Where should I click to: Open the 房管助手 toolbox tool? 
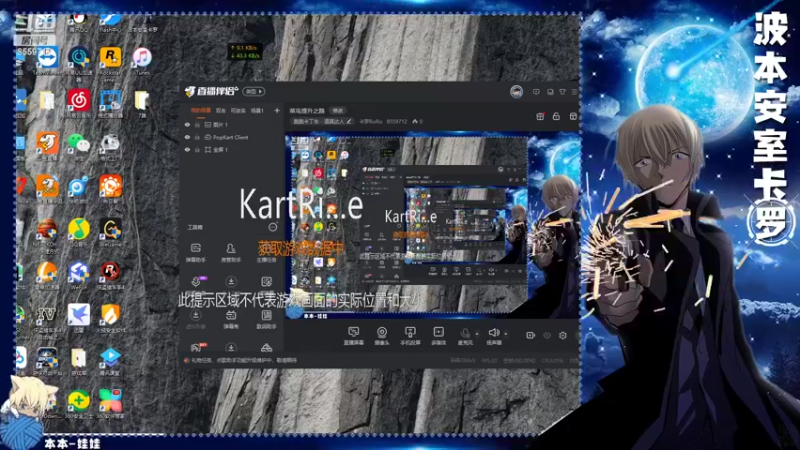coord(231,253)
